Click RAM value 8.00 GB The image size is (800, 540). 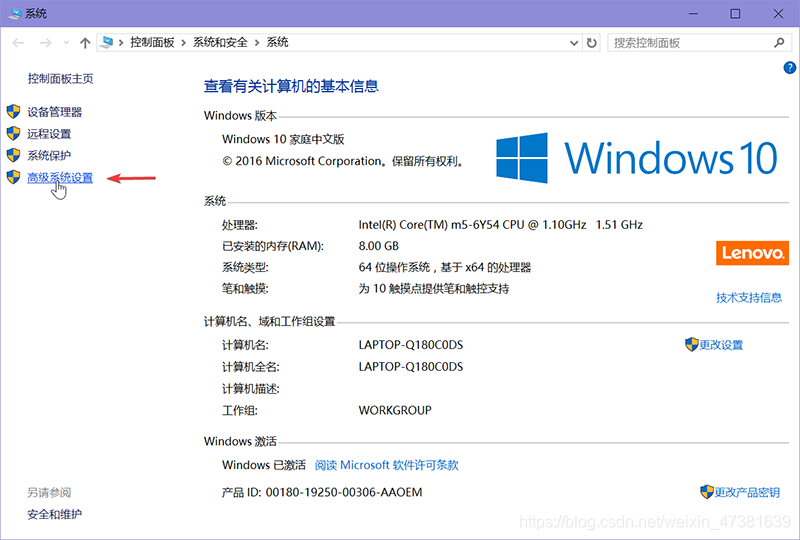pyautogui.click(x=379, y=246)
